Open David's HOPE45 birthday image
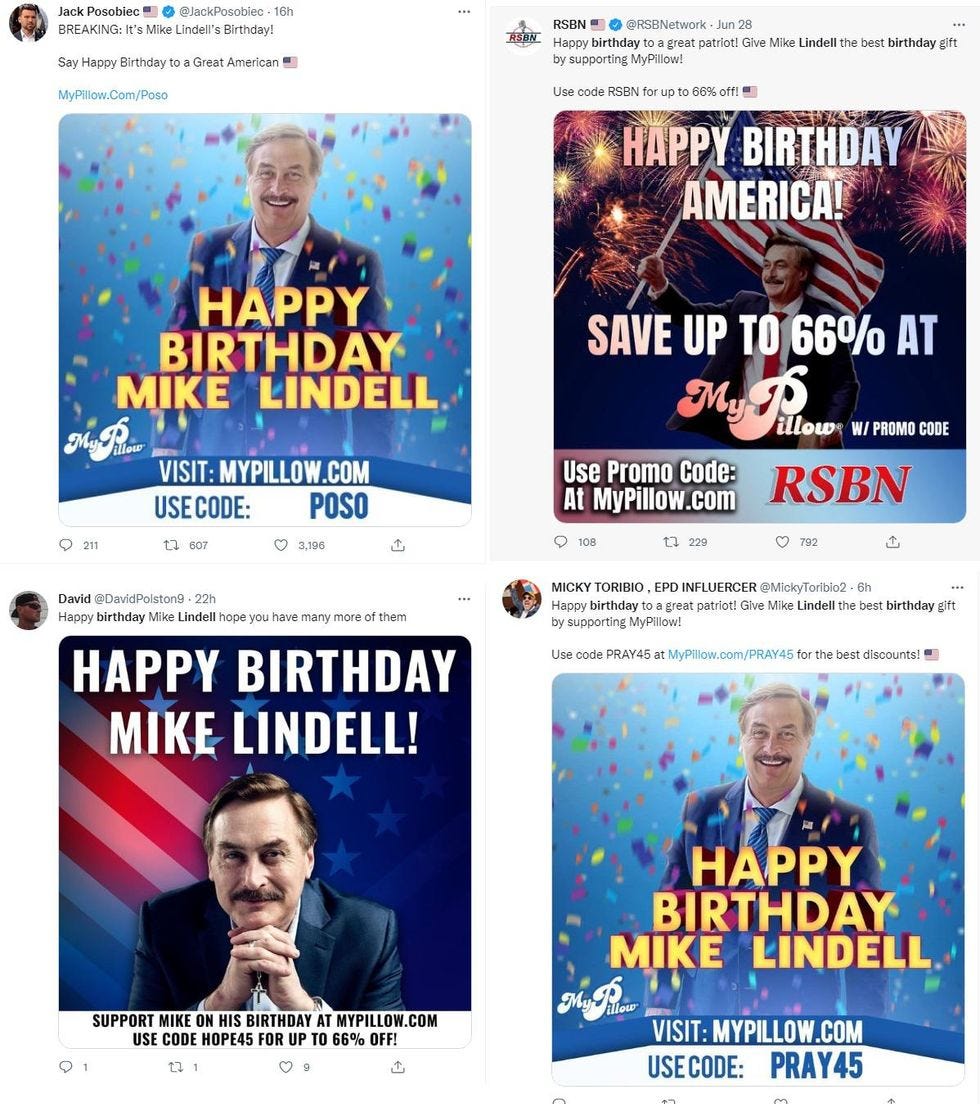The width and height of the screenshot is (980, 1104). pos(265,841)
